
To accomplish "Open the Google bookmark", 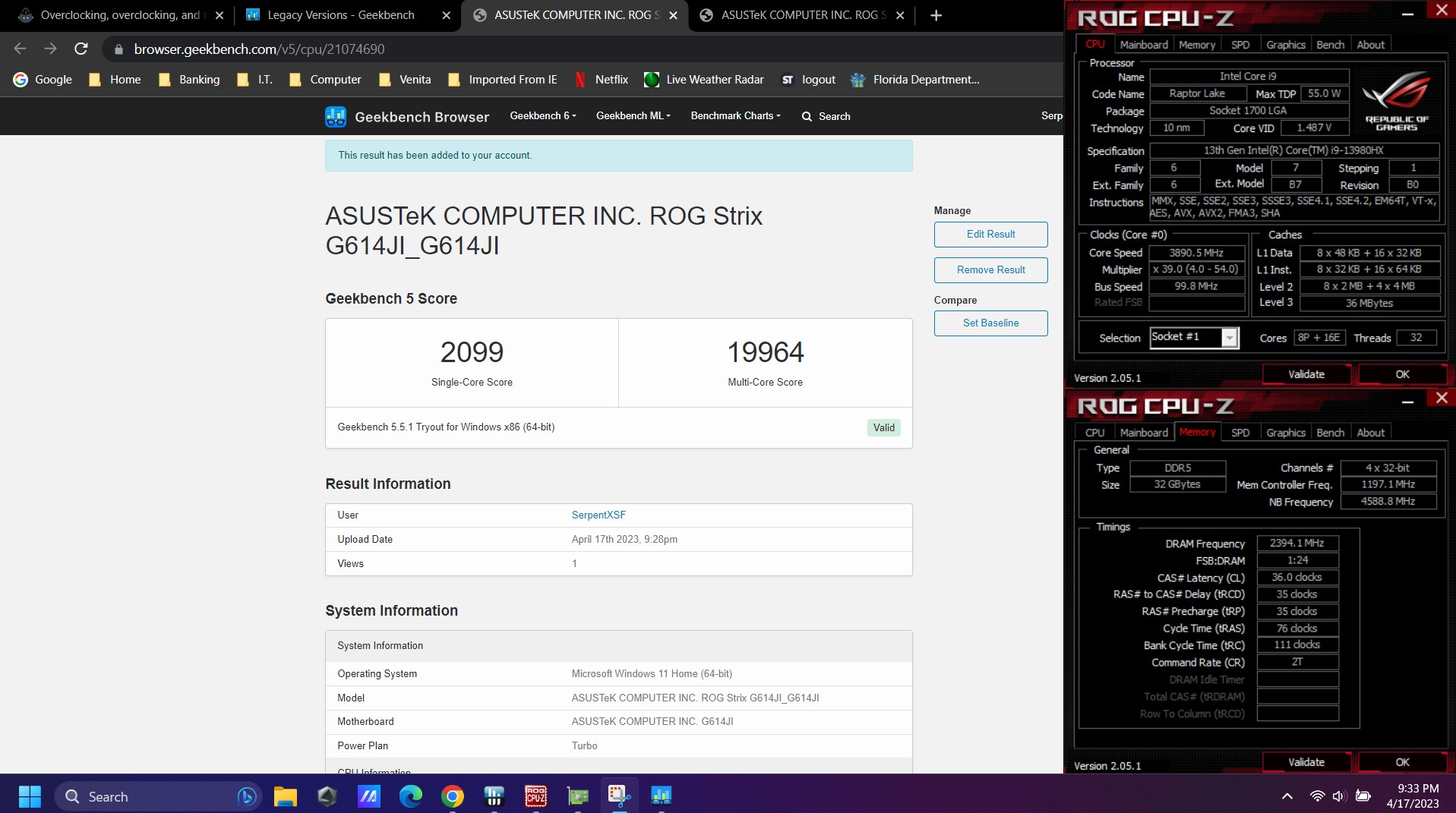I will [43, 80].
